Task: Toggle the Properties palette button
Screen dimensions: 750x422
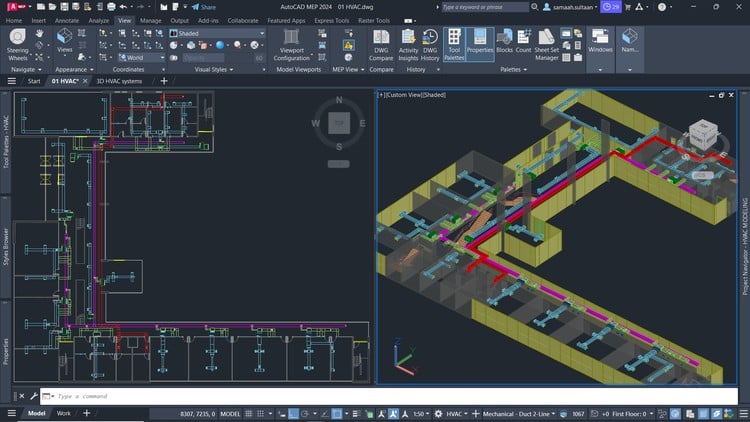Action: pos(480,44)
